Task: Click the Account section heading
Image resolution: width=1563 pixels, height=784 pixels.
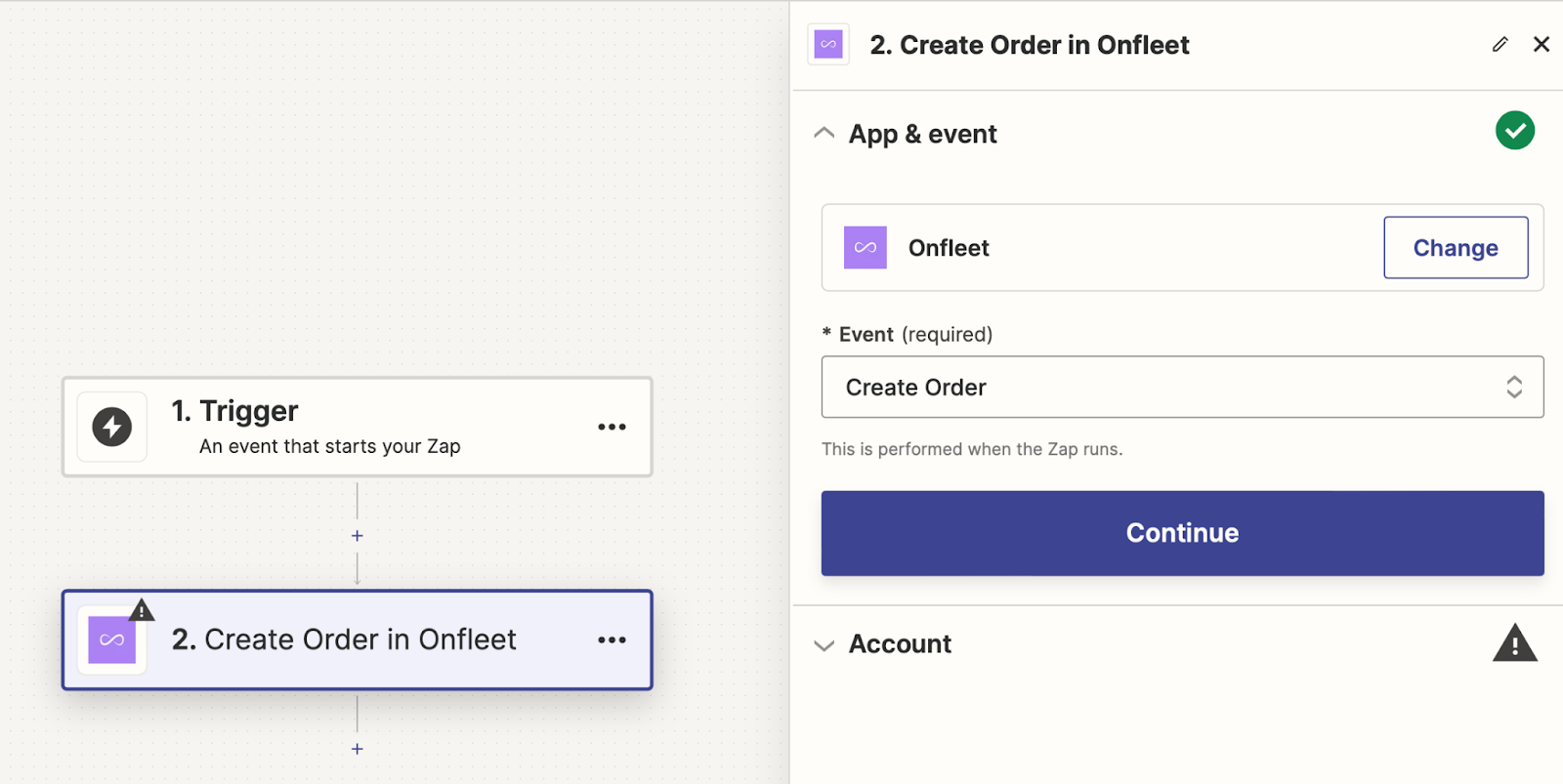Action: coord(900,644)
